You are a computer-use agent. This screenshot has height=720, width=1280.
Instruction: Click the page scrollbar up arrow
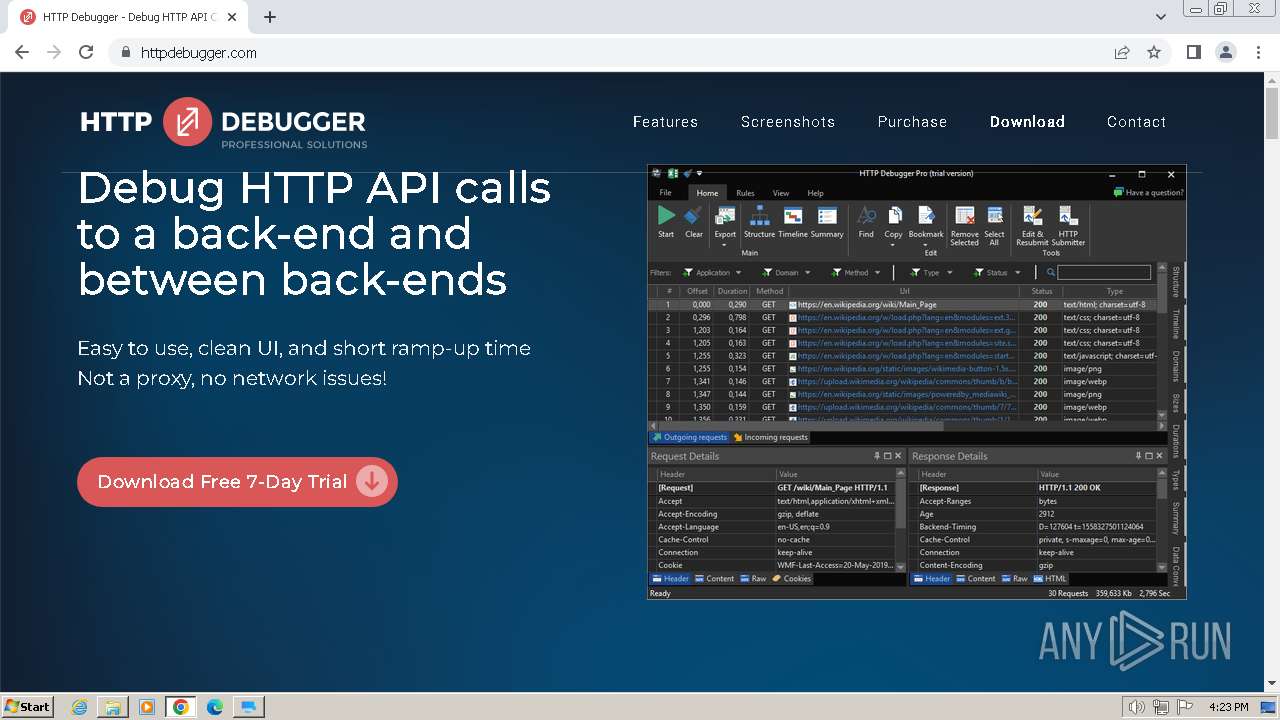1271,80
